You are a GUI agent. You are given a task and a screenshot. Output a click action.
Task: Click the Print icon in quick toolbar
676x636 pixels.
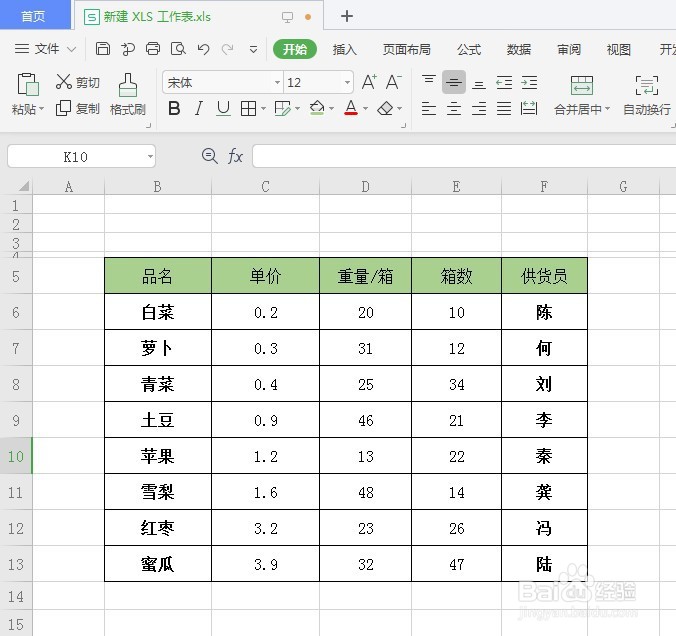pyautogui.click(x=153, y=49)
